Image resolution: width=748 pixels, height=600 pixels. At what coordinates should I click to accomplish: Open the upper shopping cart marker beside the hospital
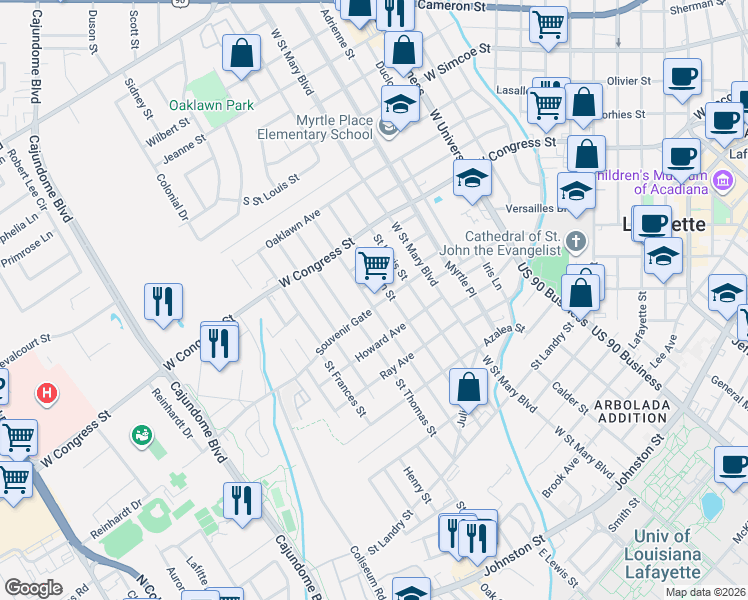[x=18, y=438]
